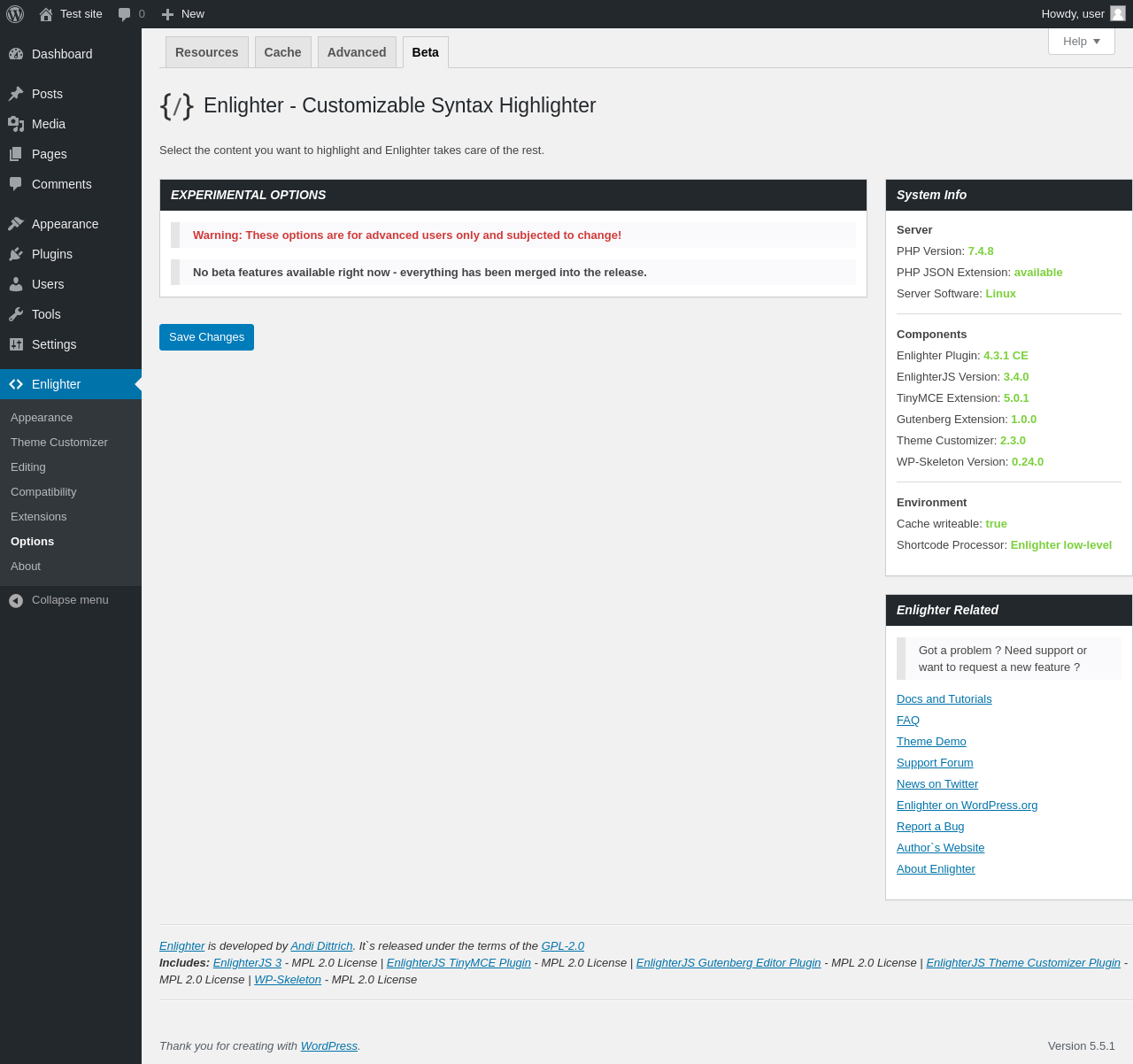Open the Docs and Tutorials link

tap(944, 699)
